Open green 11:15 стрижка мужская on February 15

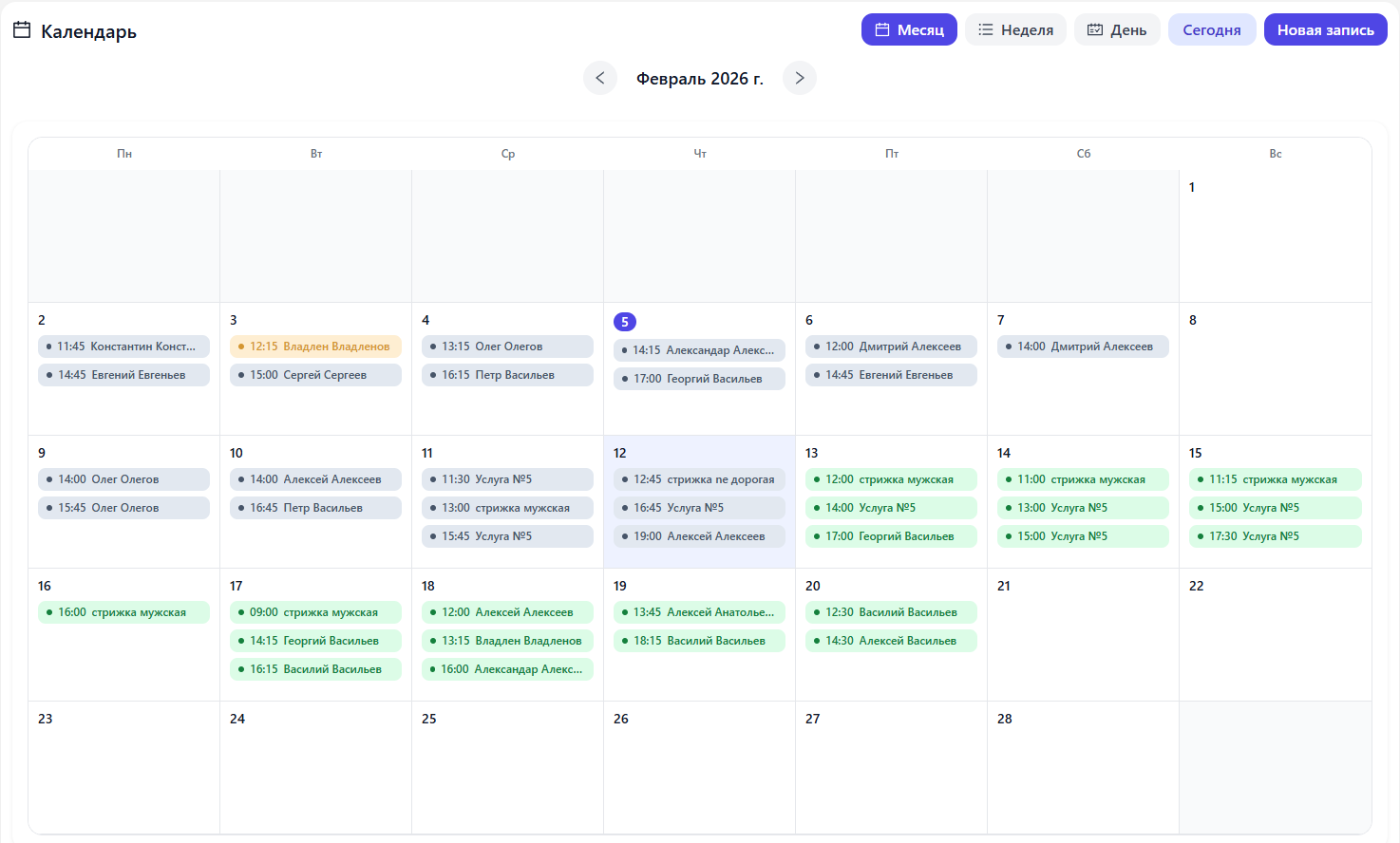point(1275,479)
